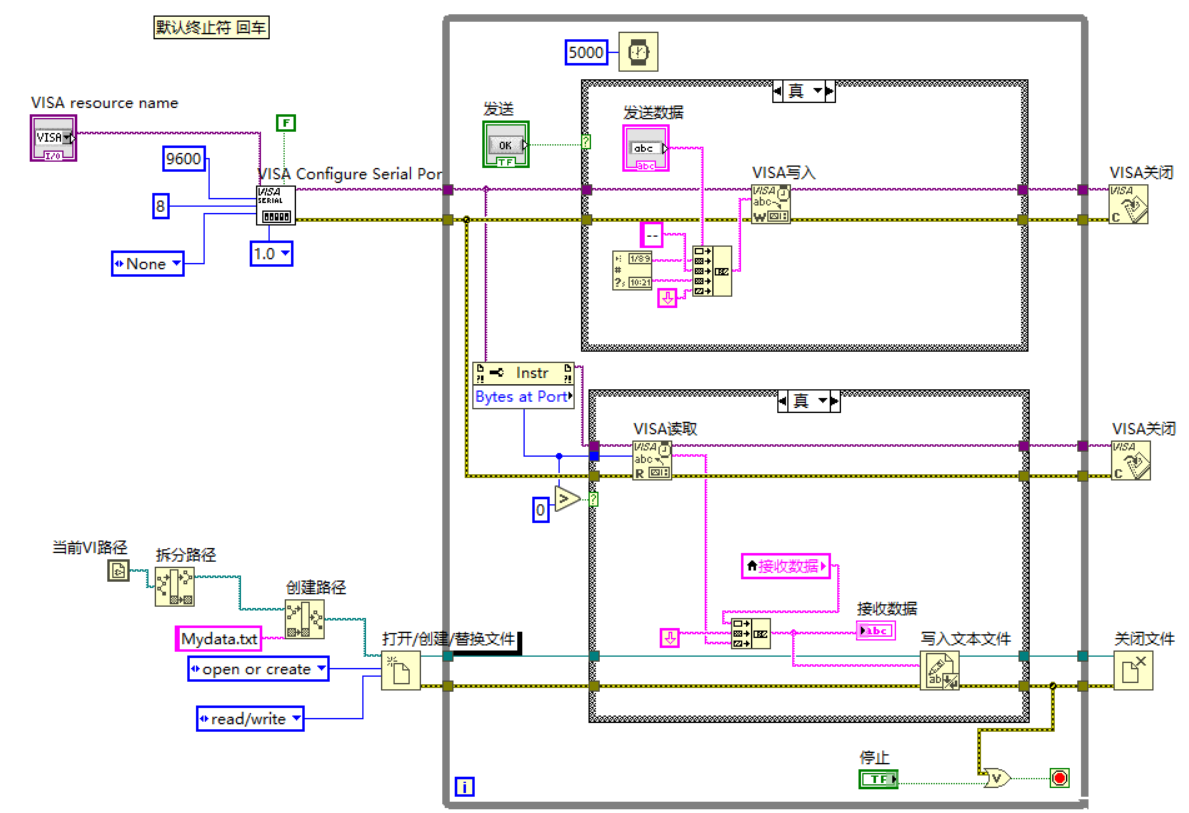Select the 发送数据 string control terminal
This screenshot has height=813, width=1189.
coord(645,148)
